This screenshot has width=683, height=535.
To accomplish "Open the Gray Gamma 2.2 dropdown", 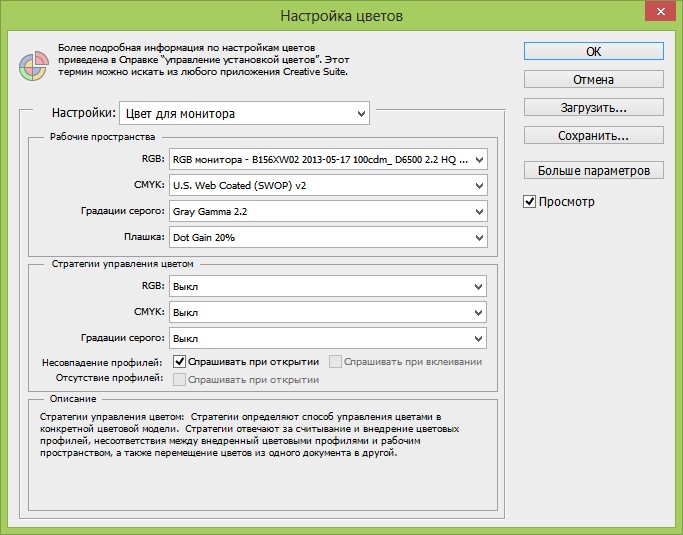I will 328,212.
